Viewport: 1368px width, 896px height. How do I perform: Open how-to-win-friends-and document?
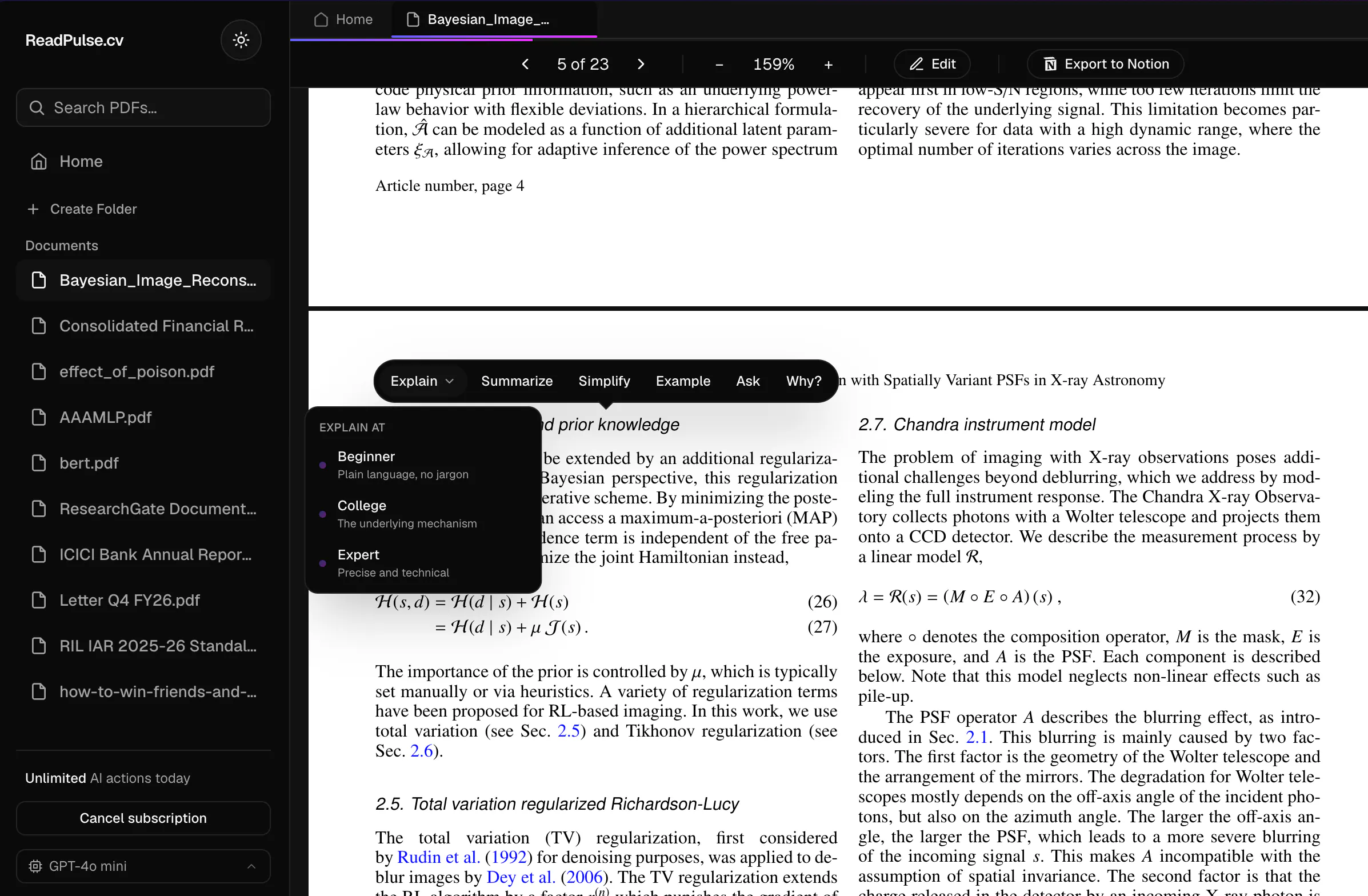click(143, 691)
